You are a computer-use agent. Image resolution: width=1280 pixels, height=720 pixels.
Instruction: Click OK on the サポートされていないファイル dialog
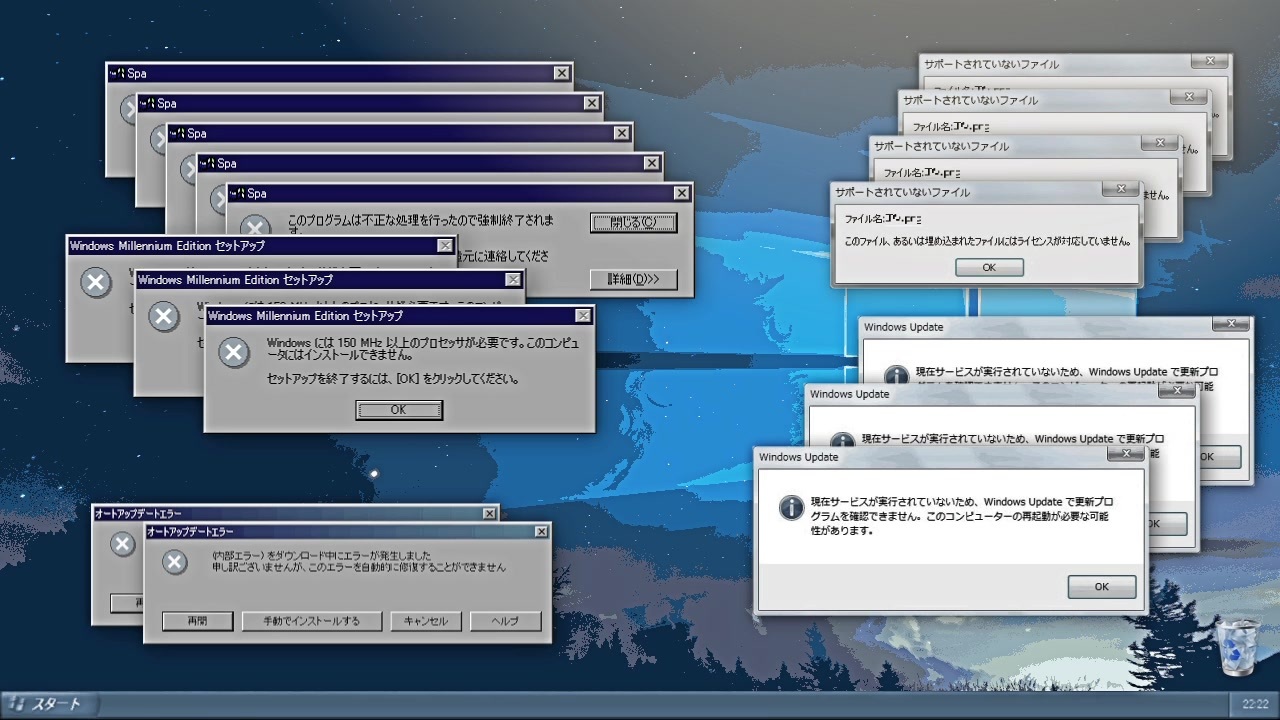pyautogui.click(x=988, y=267)
